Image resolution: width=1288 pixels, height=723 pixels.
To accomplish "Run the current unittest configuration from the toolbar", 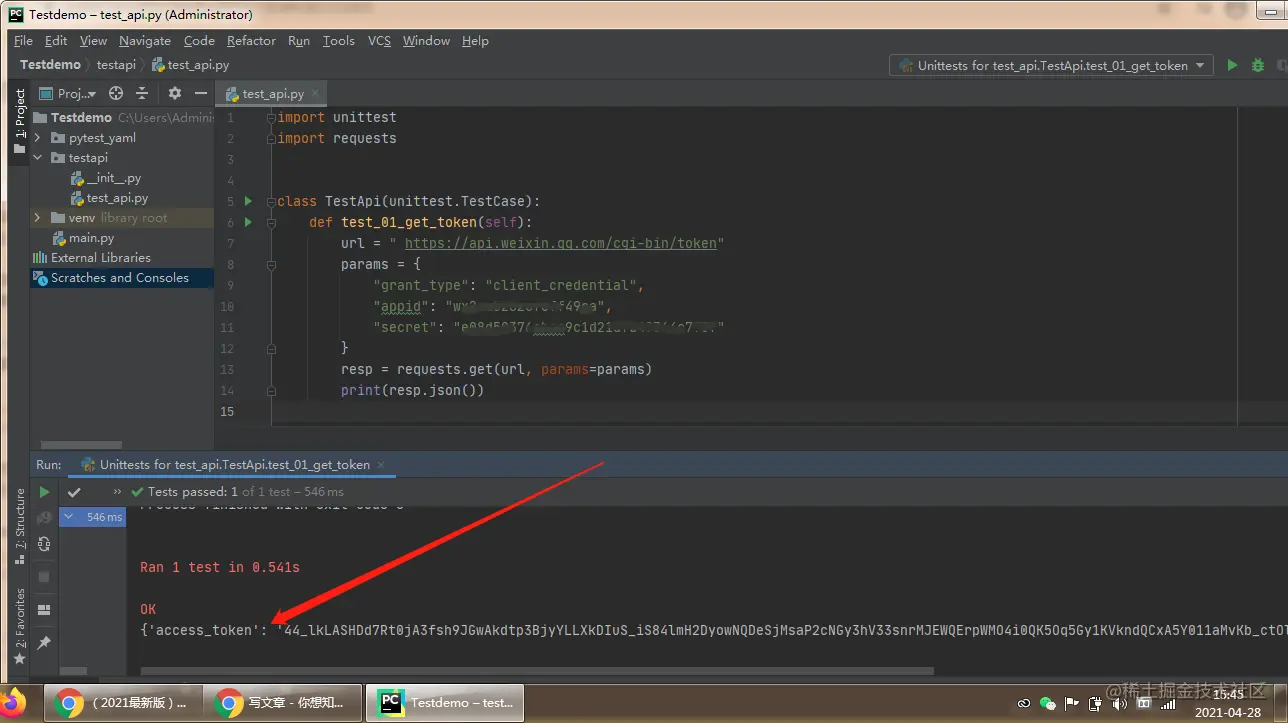I will pyautogui.click(x=1232, y=65).
